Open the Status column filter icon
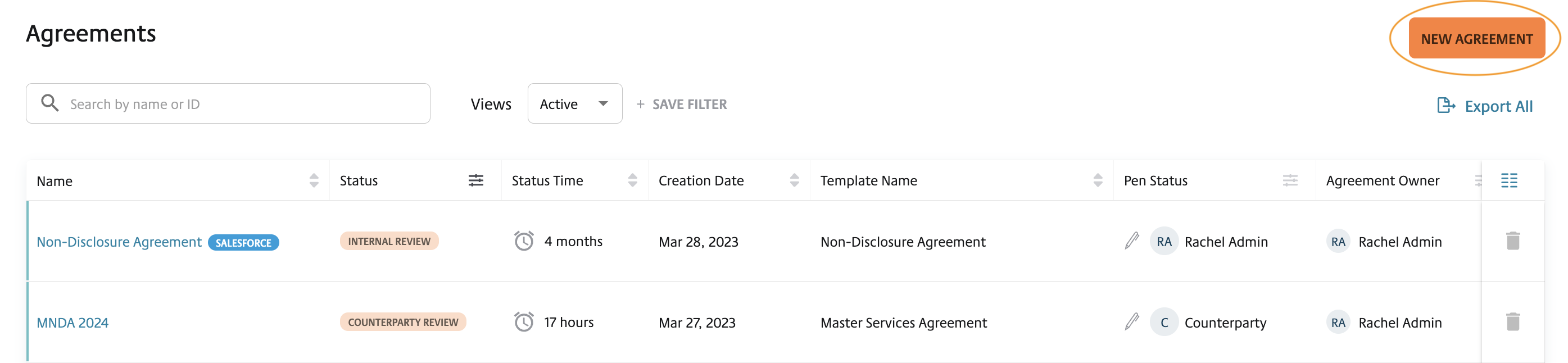1568x363 pixels. pyautogui.click(x=475, y=180)
